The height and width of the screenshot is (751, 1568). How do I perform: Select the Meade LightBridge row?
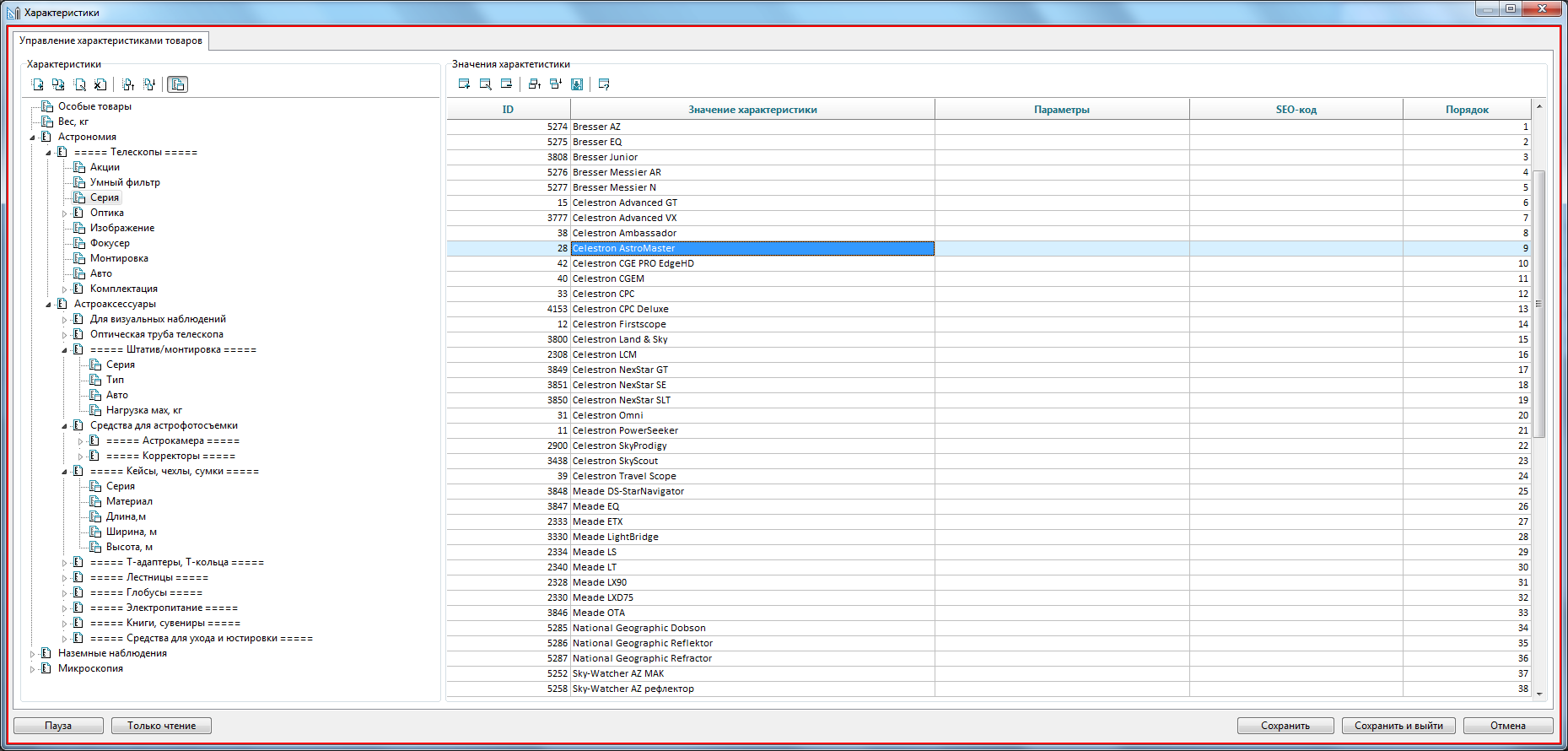tap(989, 538)
